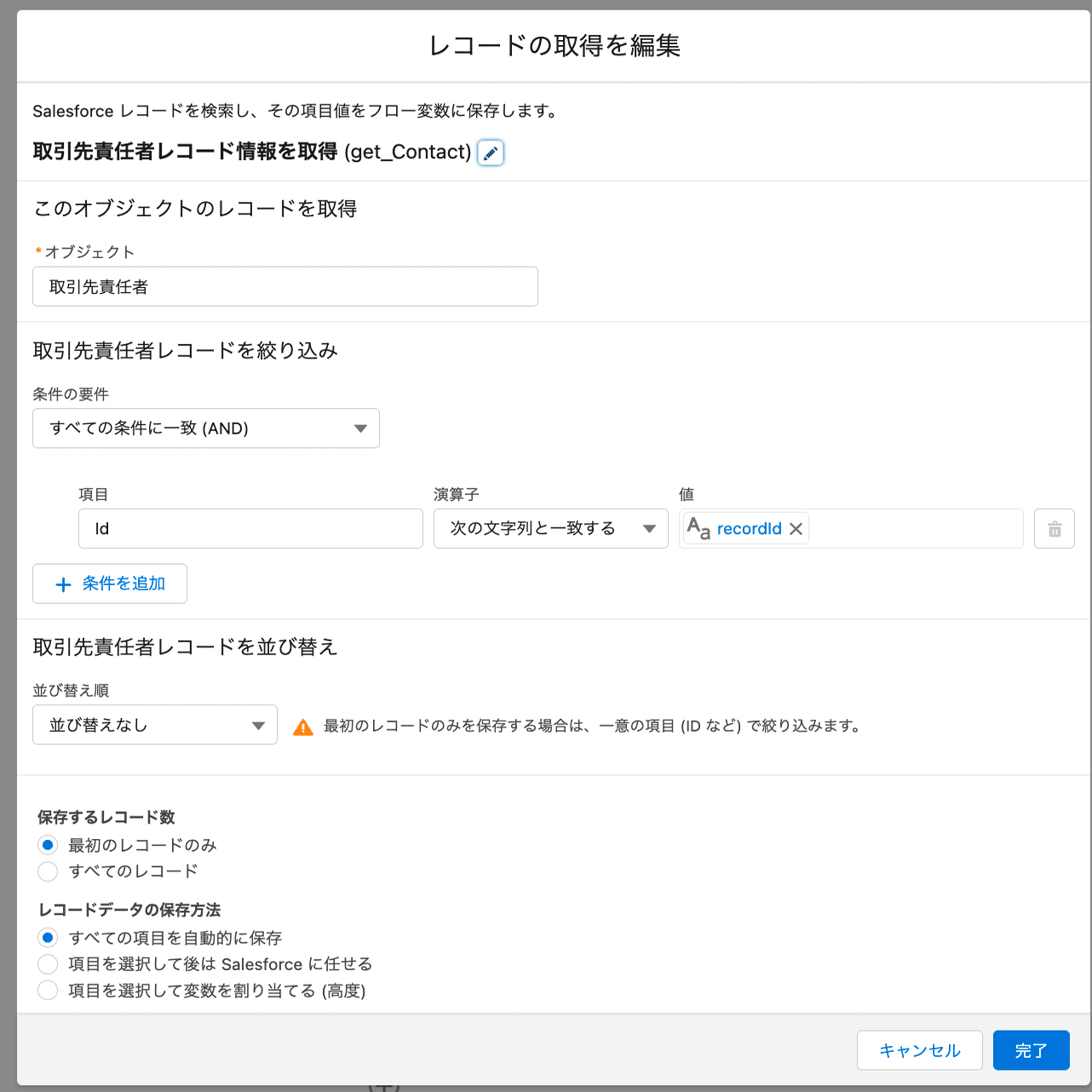Viewport: 1092px width, 1092px height.
Task: Click the キャンセル button
Action: [919, 1050]
